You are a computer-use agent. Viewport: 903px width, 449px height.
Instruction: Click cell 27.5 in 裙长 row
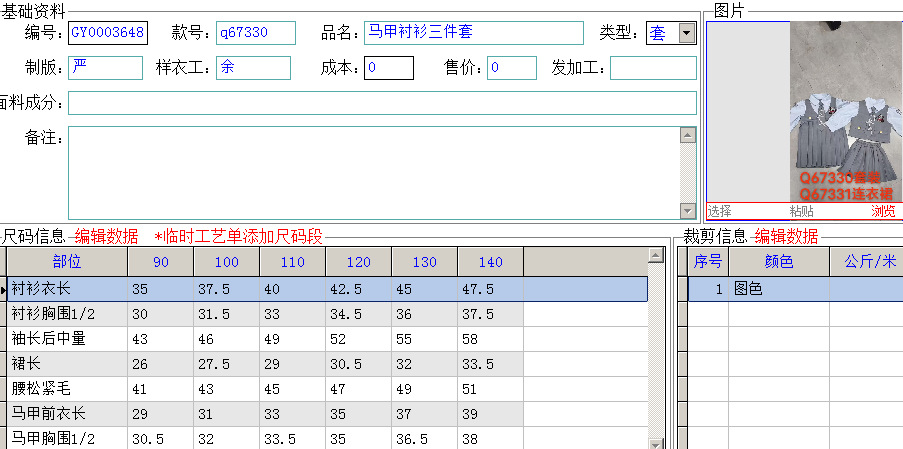point(227,364)
